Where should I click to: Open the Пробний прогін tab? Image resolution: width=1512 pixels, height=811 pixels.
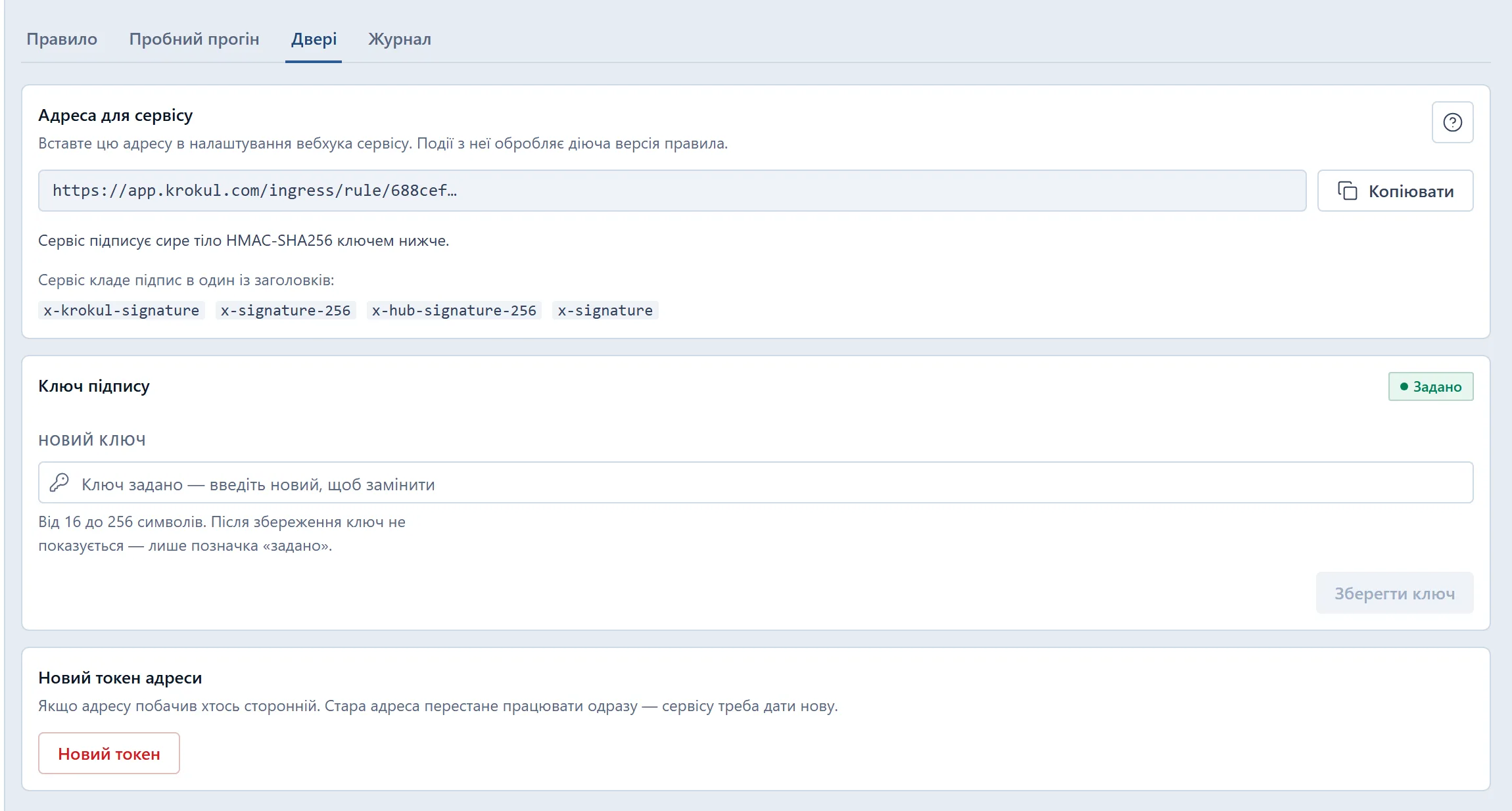tap(194, 39)
